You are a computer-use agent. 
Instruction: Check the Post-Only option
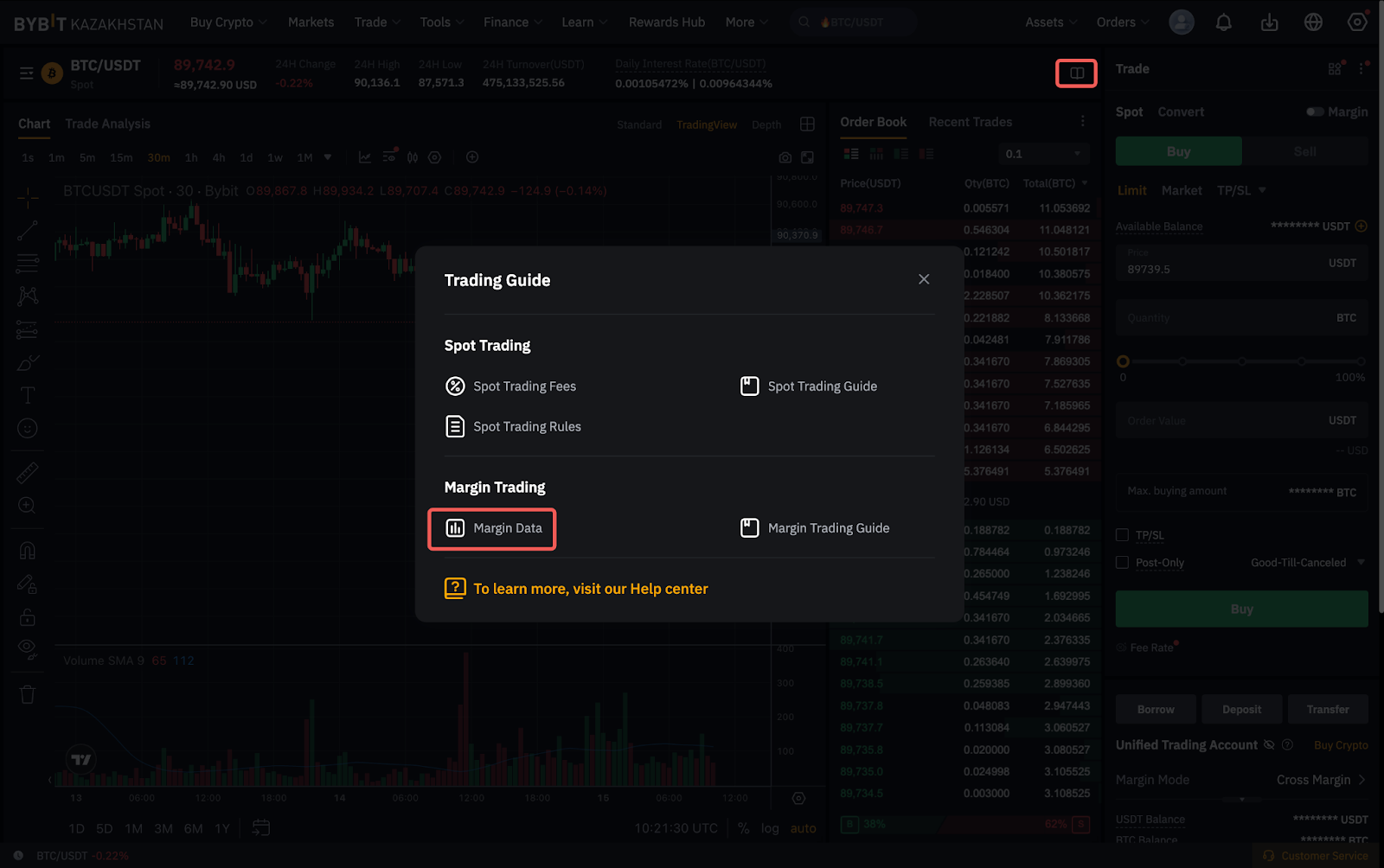click(1123, 563)
